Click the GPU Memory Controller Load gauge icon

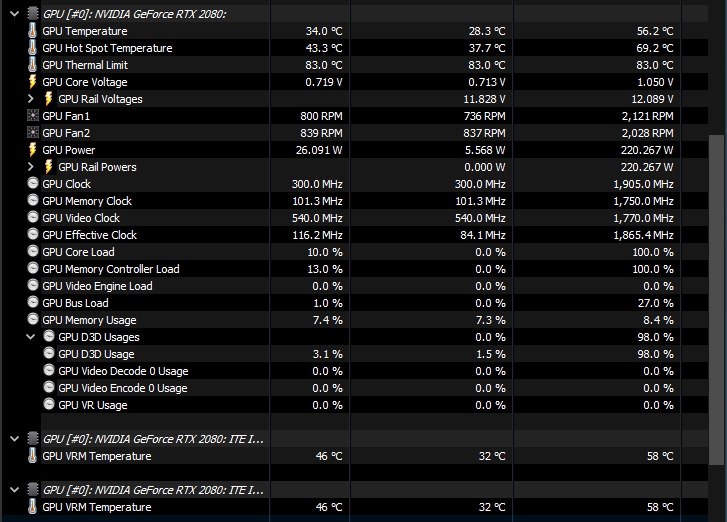tap(33, 268)
